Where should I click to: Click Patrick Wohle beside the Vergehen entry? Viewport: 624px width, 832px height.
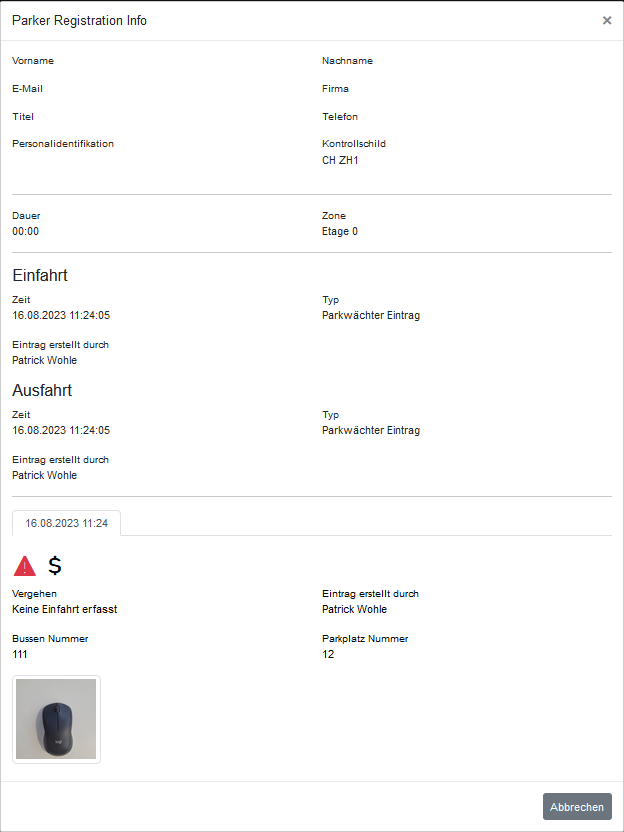[x=354, y=609]
